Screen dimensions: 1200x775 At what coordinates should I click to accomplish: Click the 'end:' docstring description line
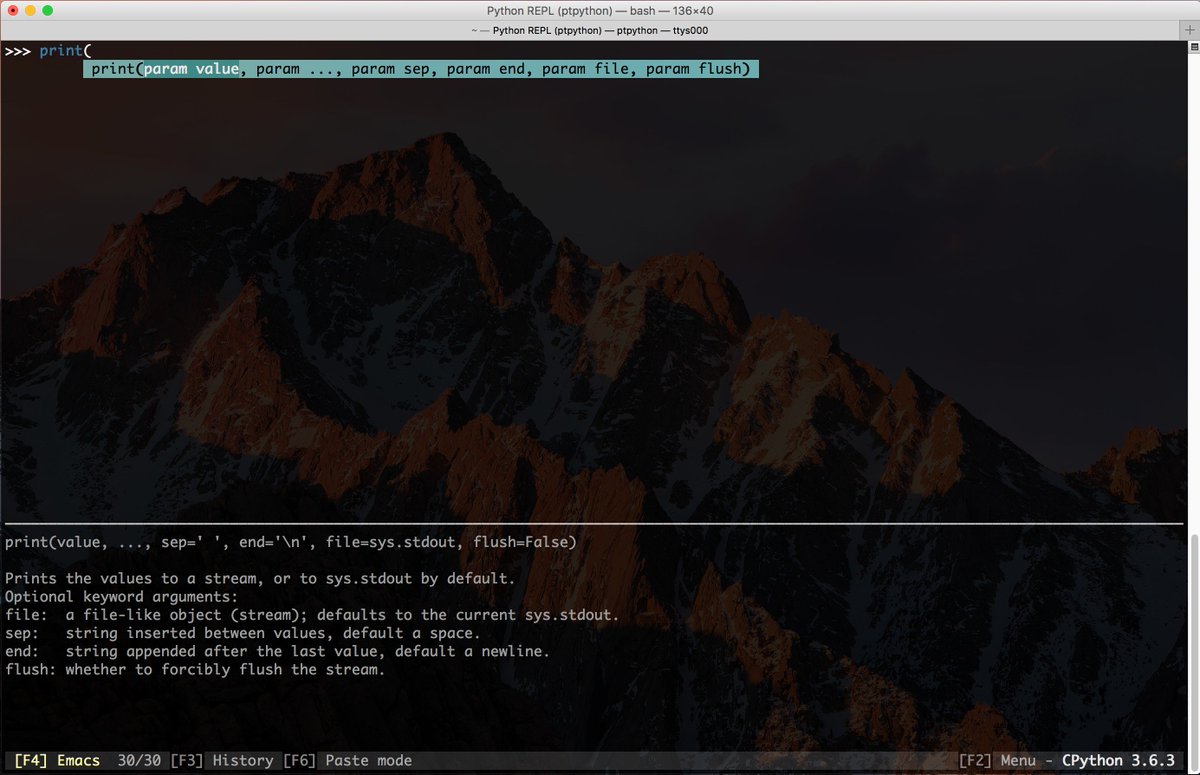[278, 651]
